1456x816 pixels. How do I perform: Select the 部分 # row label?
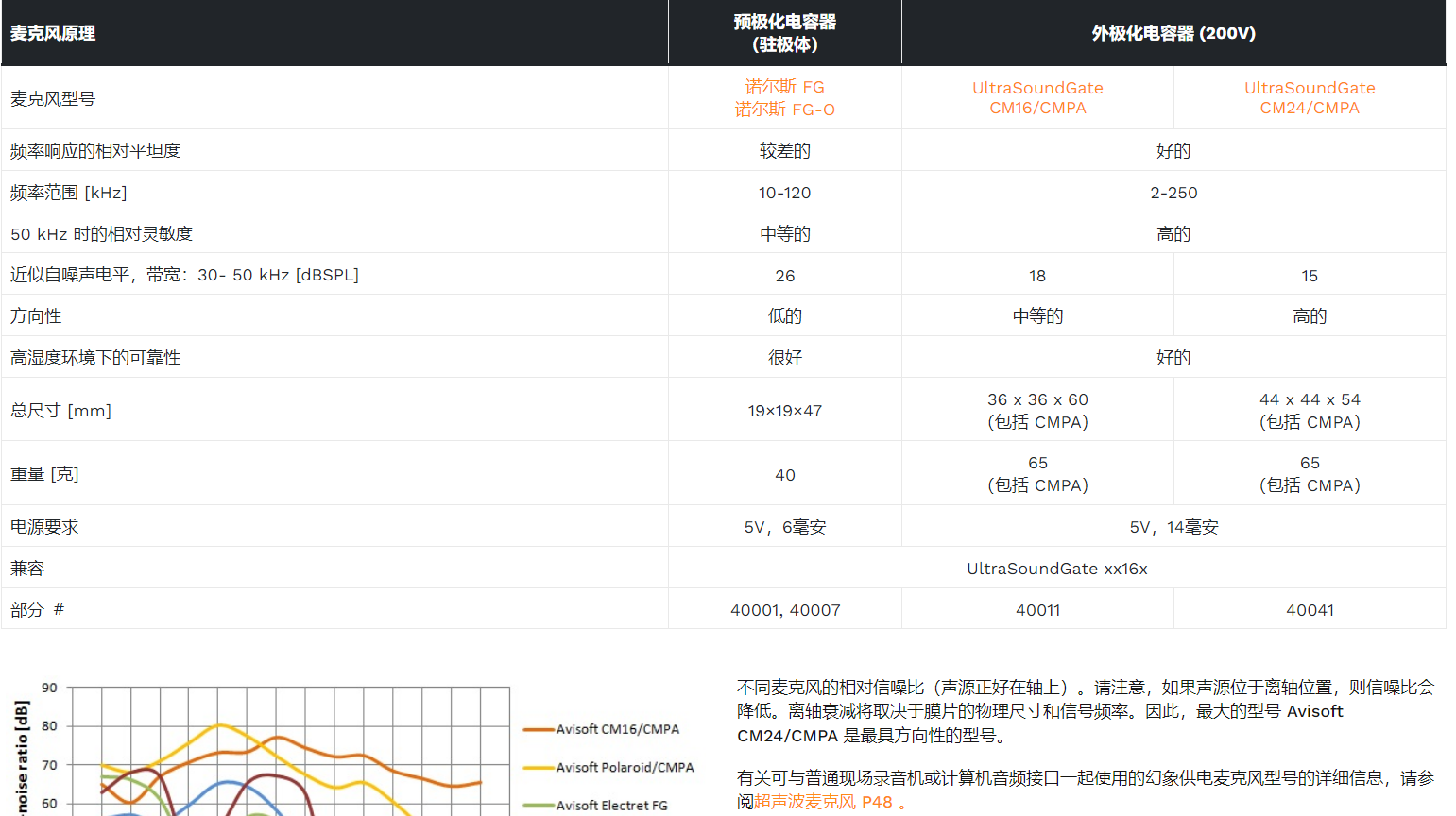[38, 610]
